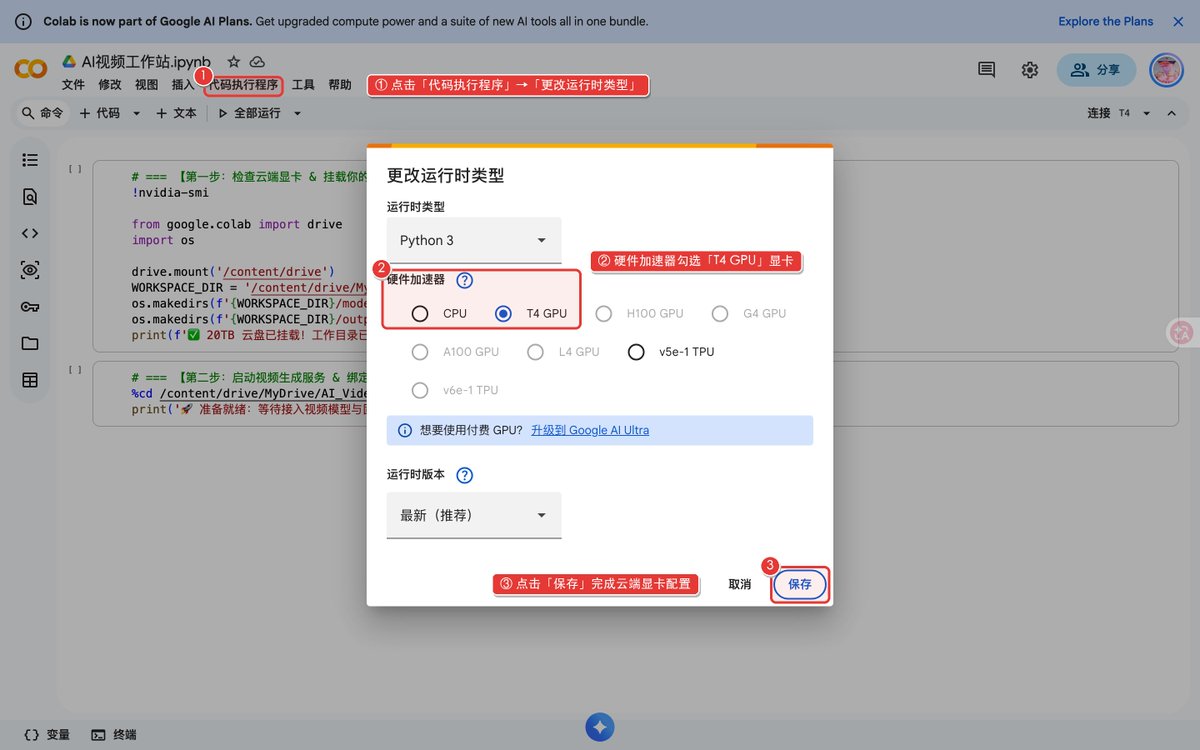This screenshot has width=1200, height=750.
Task: Expand the 连接 T4 connection dropdown arrow
Action: pyautogui.click(x=1146, y=114)
